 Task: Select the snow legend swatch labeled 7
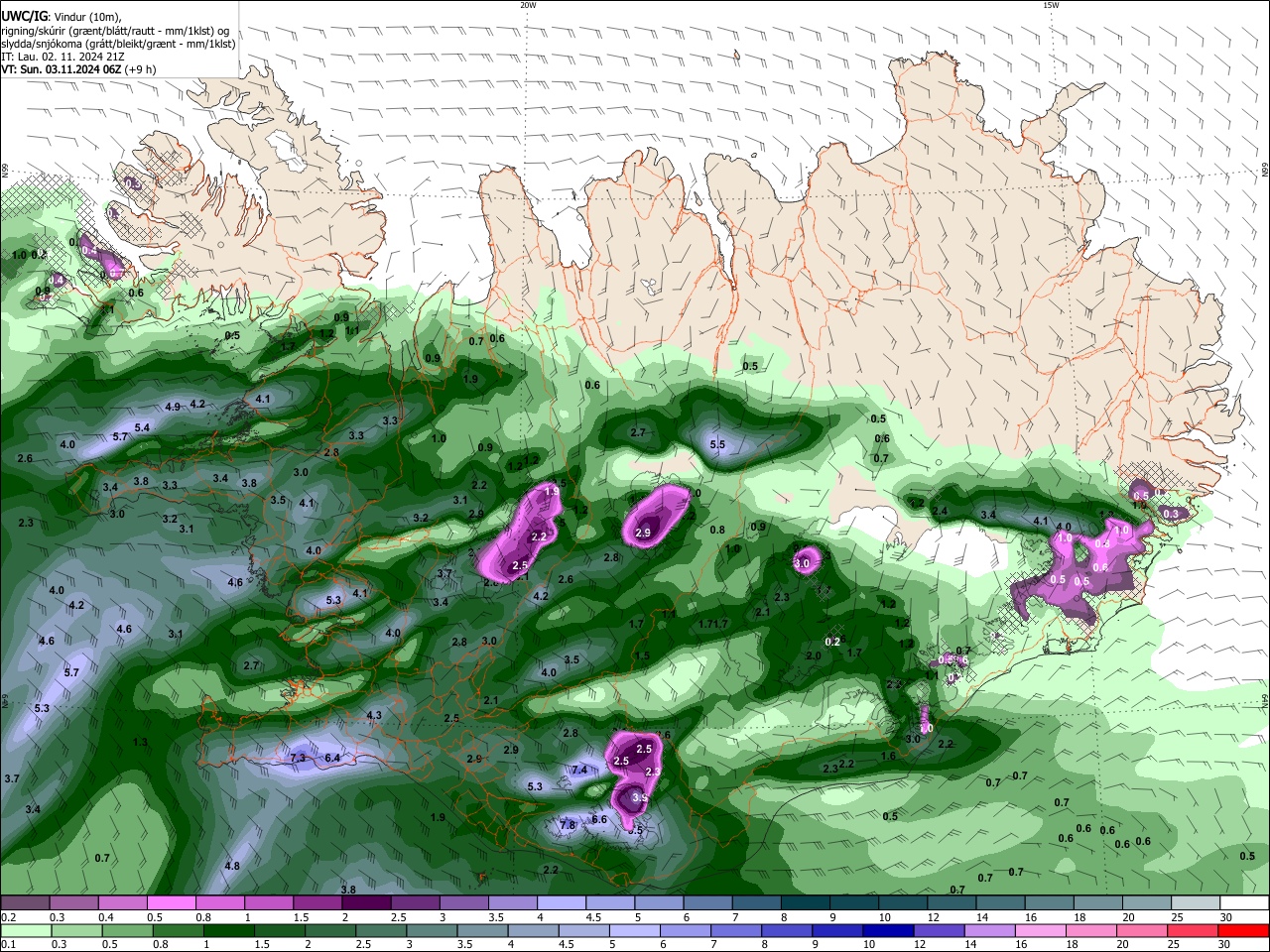tap(757, 903)
